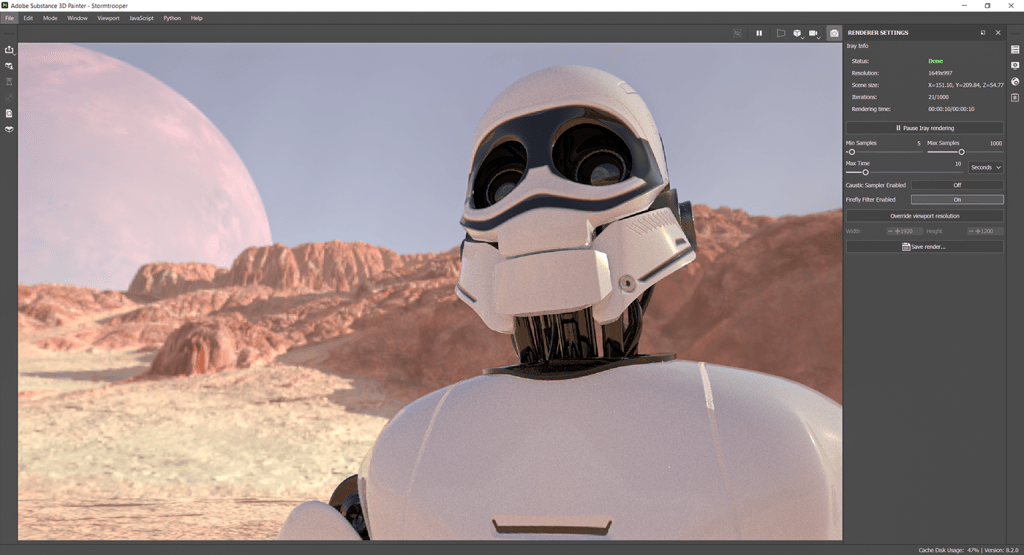Open the Display settings panel icon
The image size is (1024, 555).
click(x=1015, y=65)
